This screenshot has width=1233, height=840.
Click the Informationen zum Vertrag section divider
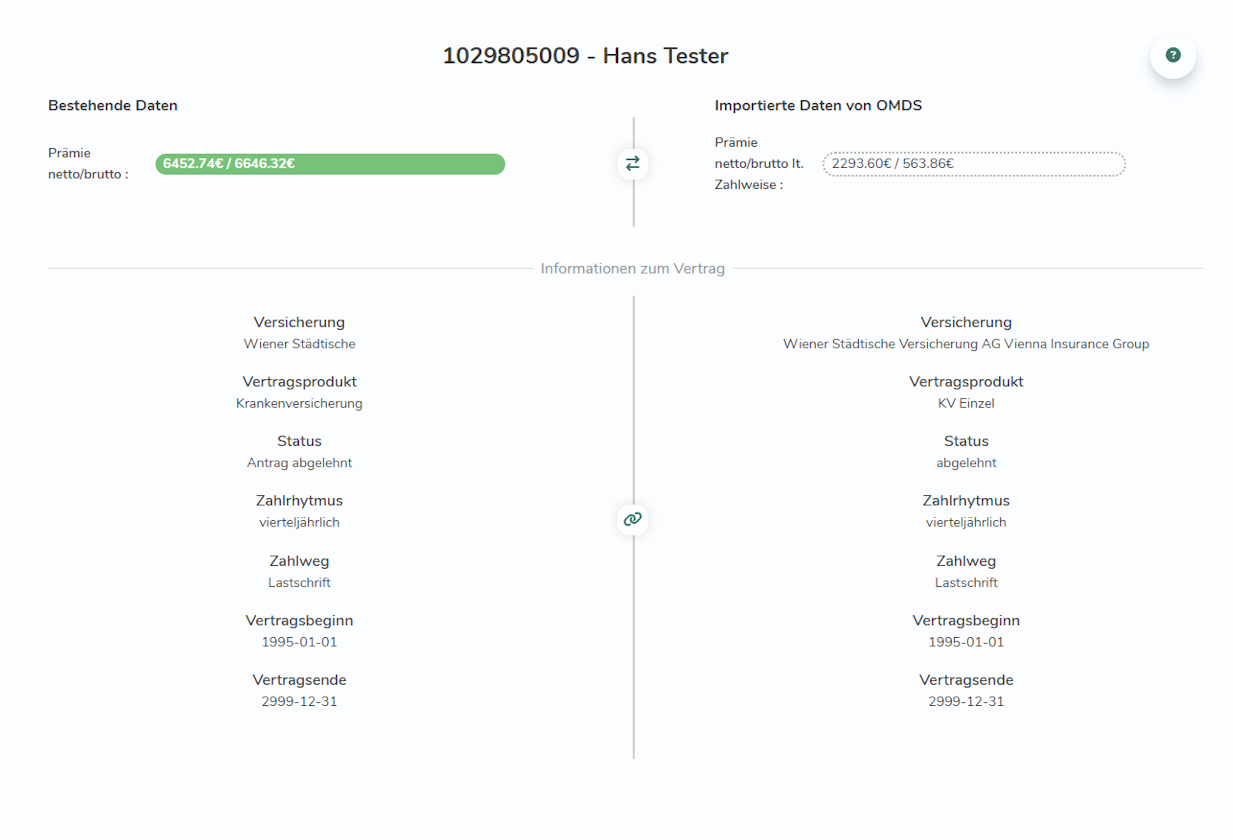tap(632, 269)
